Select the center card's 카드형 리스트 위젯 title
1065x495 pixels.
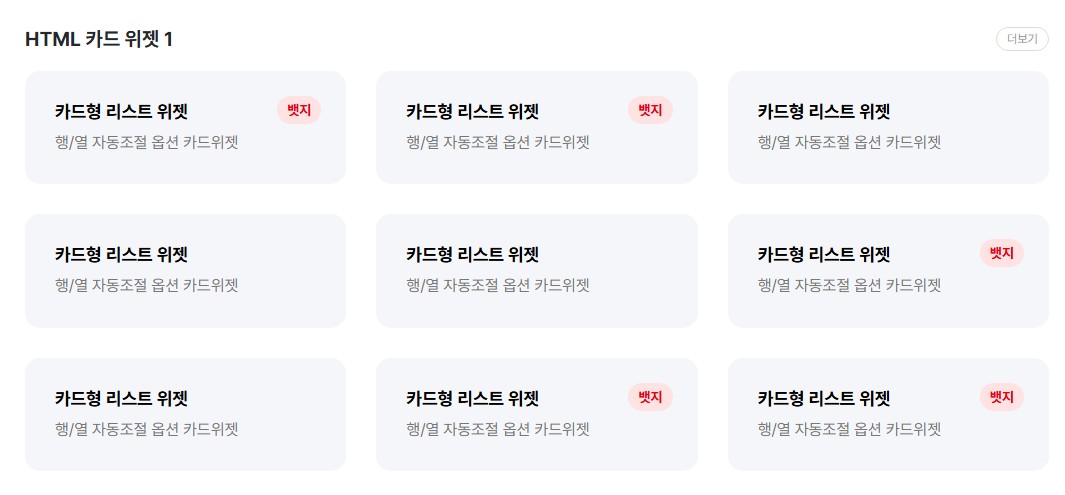[x=472, y=255]
